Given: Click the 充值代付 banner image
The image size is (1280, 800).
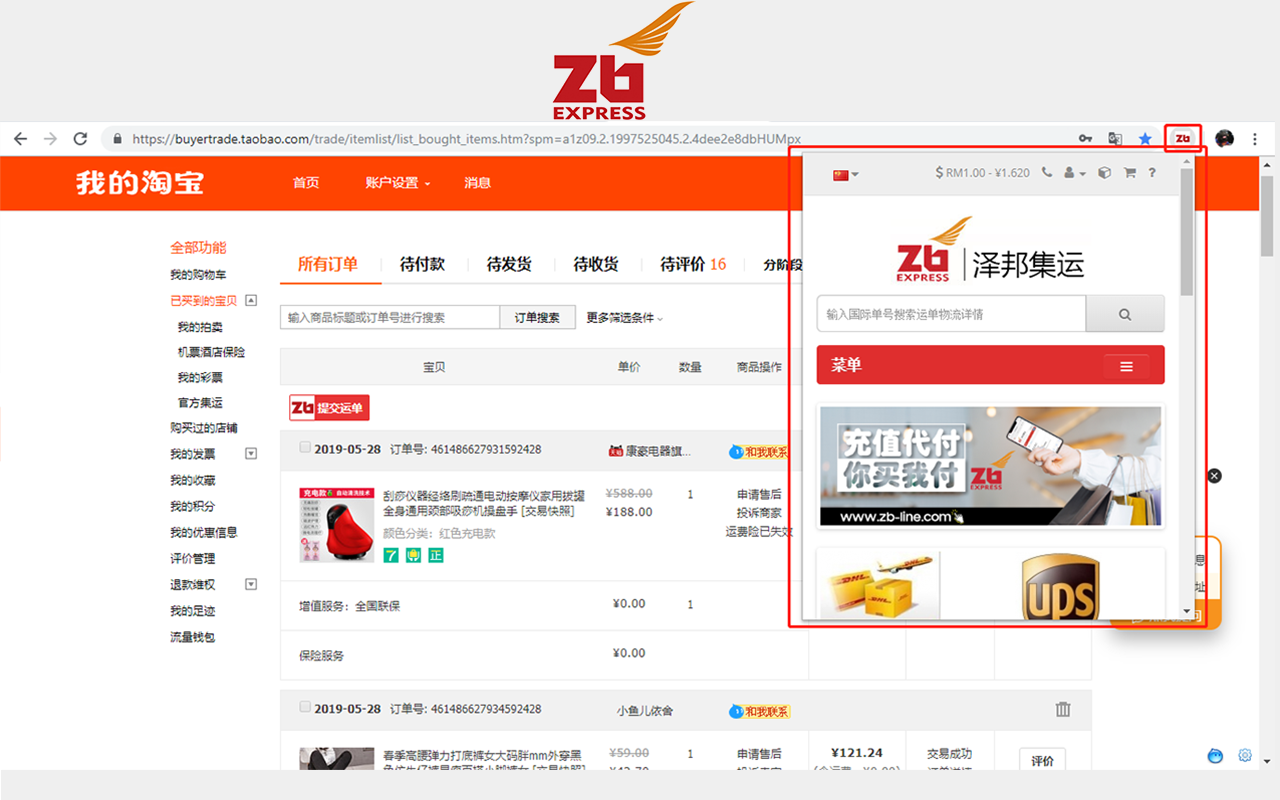Looking at the screenshot, I should coord(991,466).
